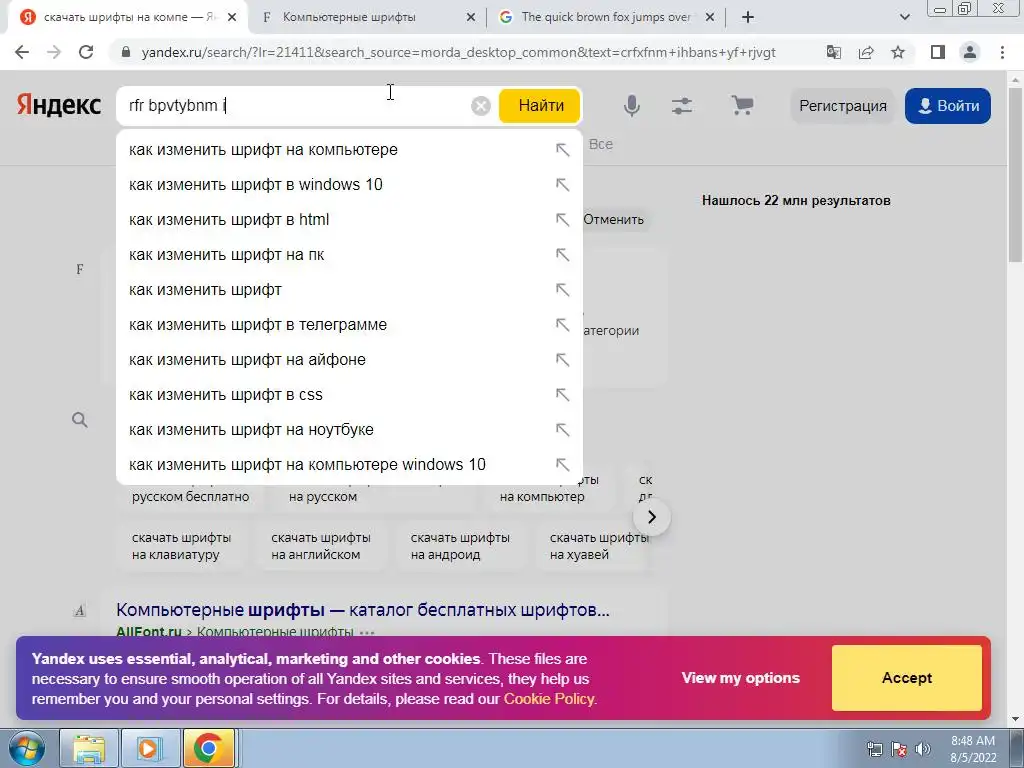The width and height of the screenshot is (1024, 768).
Task: Open the Windows Start button
Action: (x=27, y=748)
